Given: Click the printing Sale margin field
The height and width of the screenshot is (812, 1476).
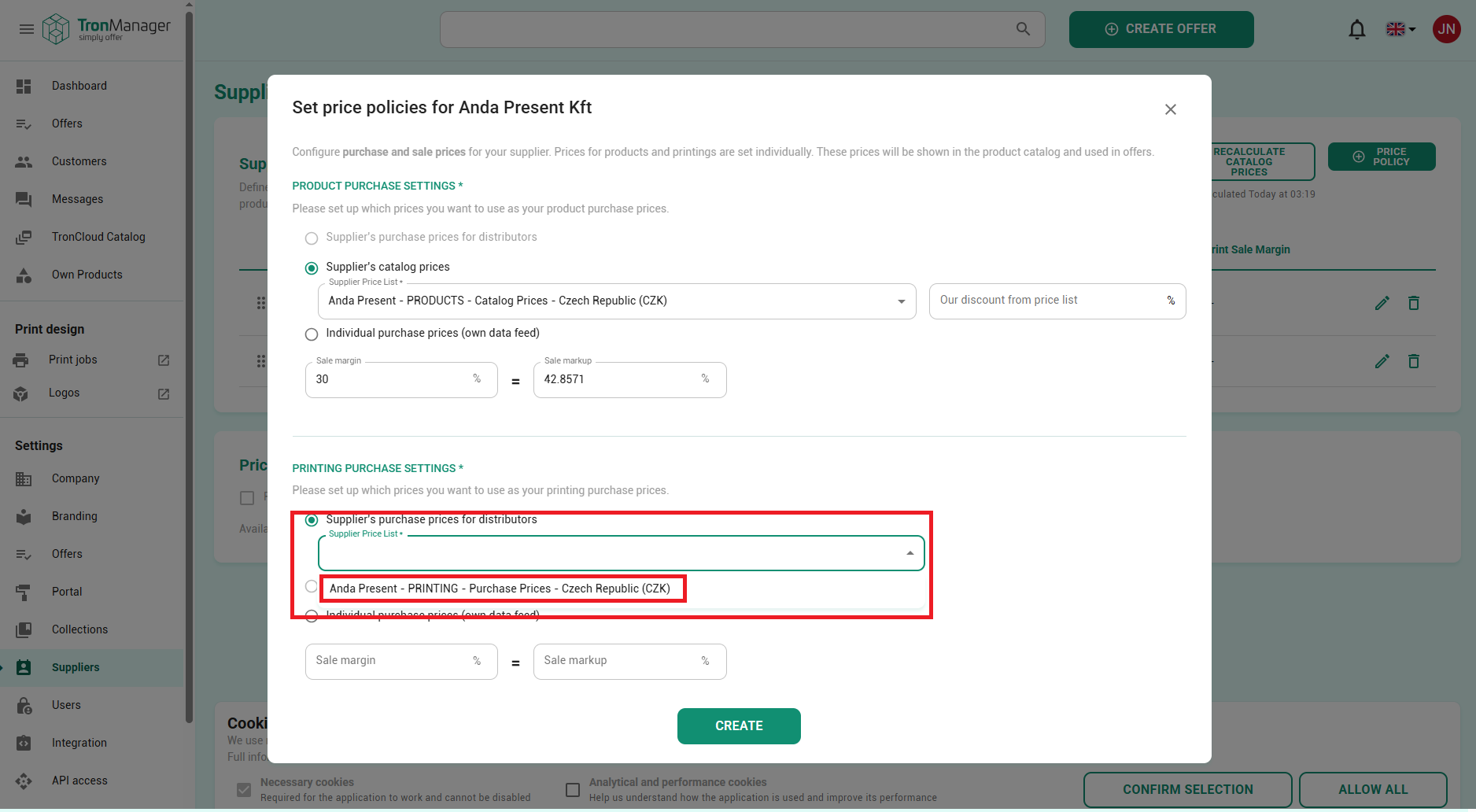Looking at the screenshot, I should pos(401,662).
